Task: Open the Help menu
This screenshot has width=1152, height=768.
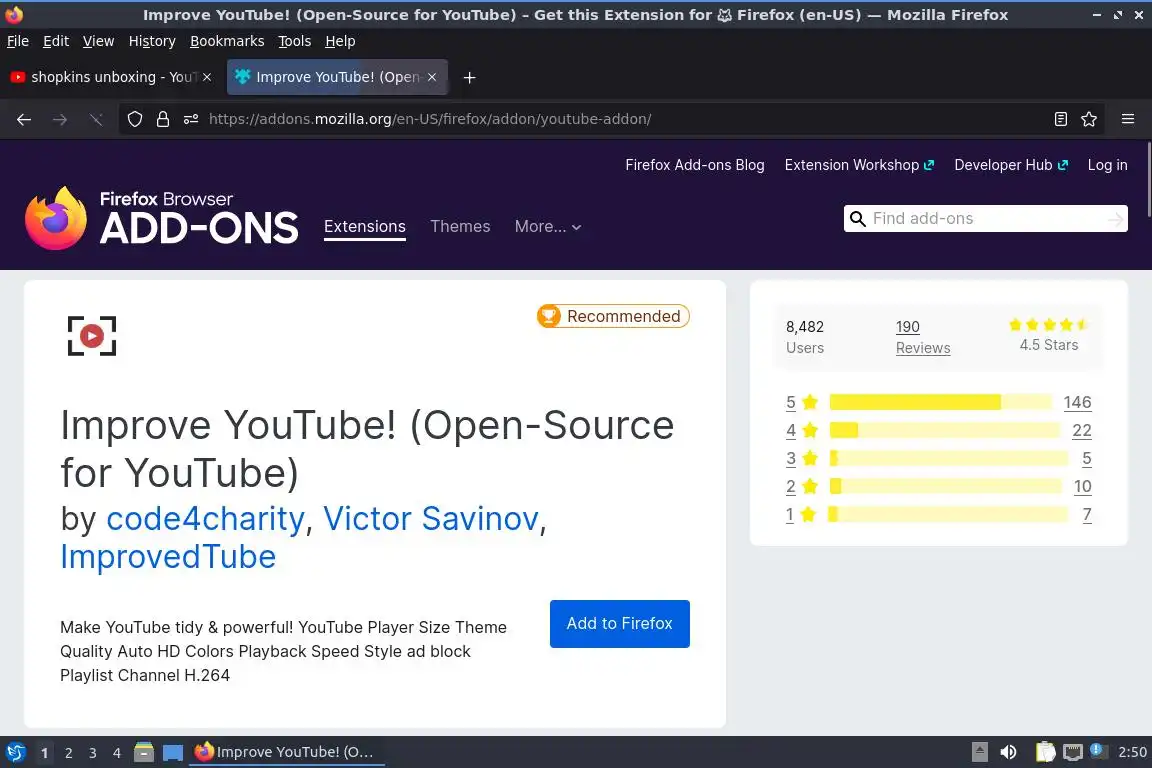Action: [340, 41]
